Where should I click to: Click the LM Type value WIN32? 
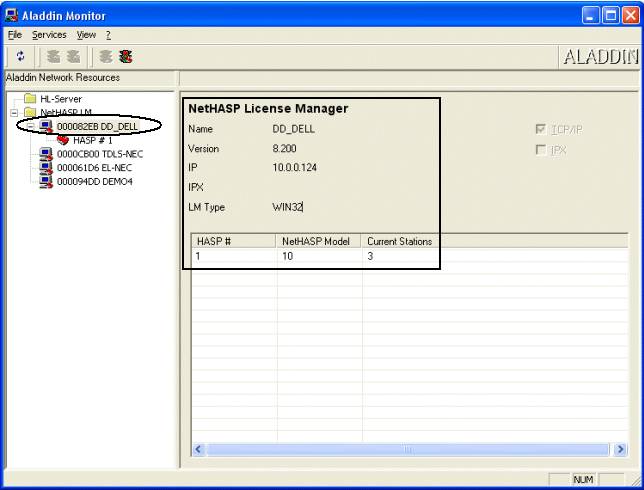pos(288,207)
